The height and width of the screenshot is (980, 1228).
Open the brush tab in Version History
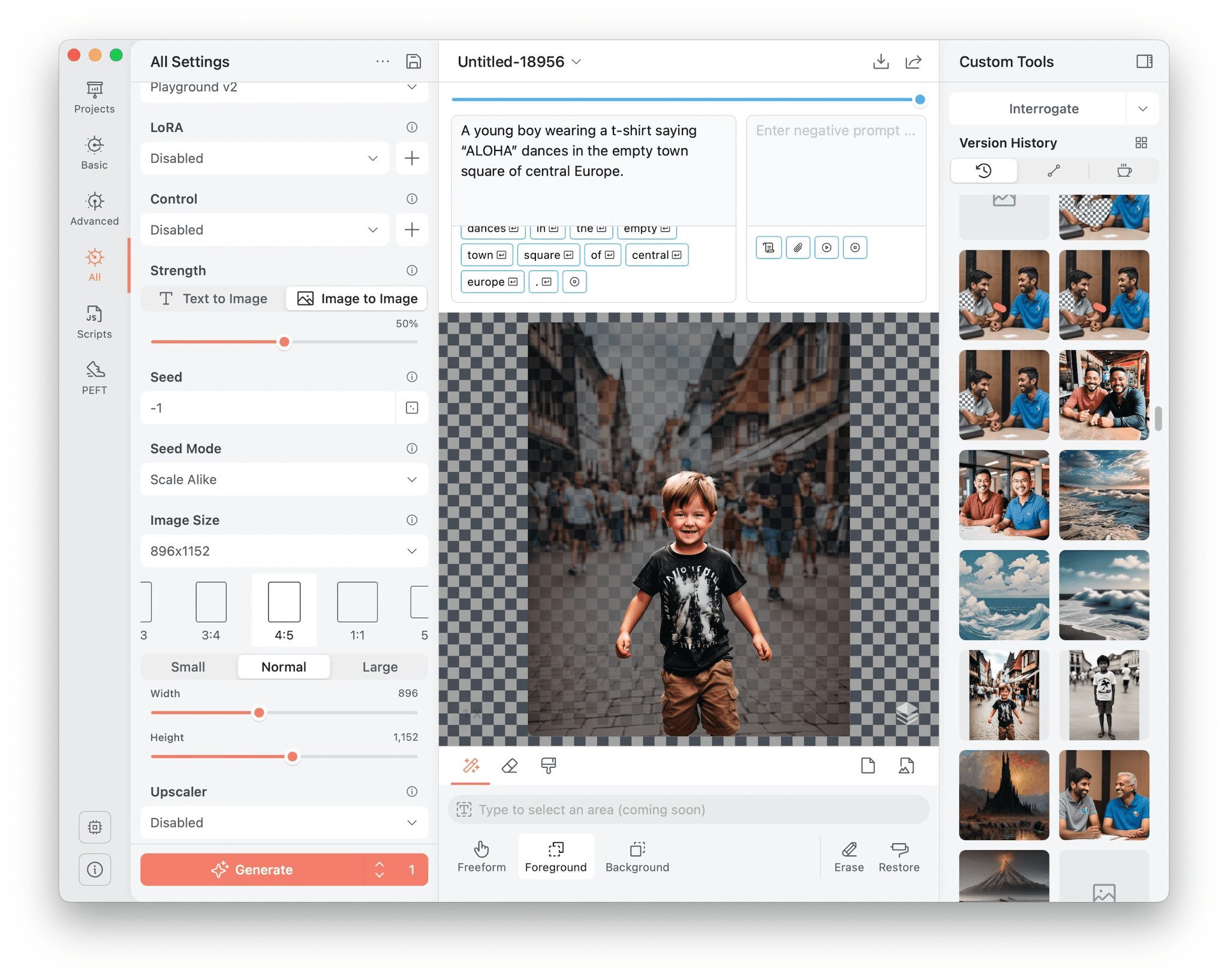[1054, 171]
